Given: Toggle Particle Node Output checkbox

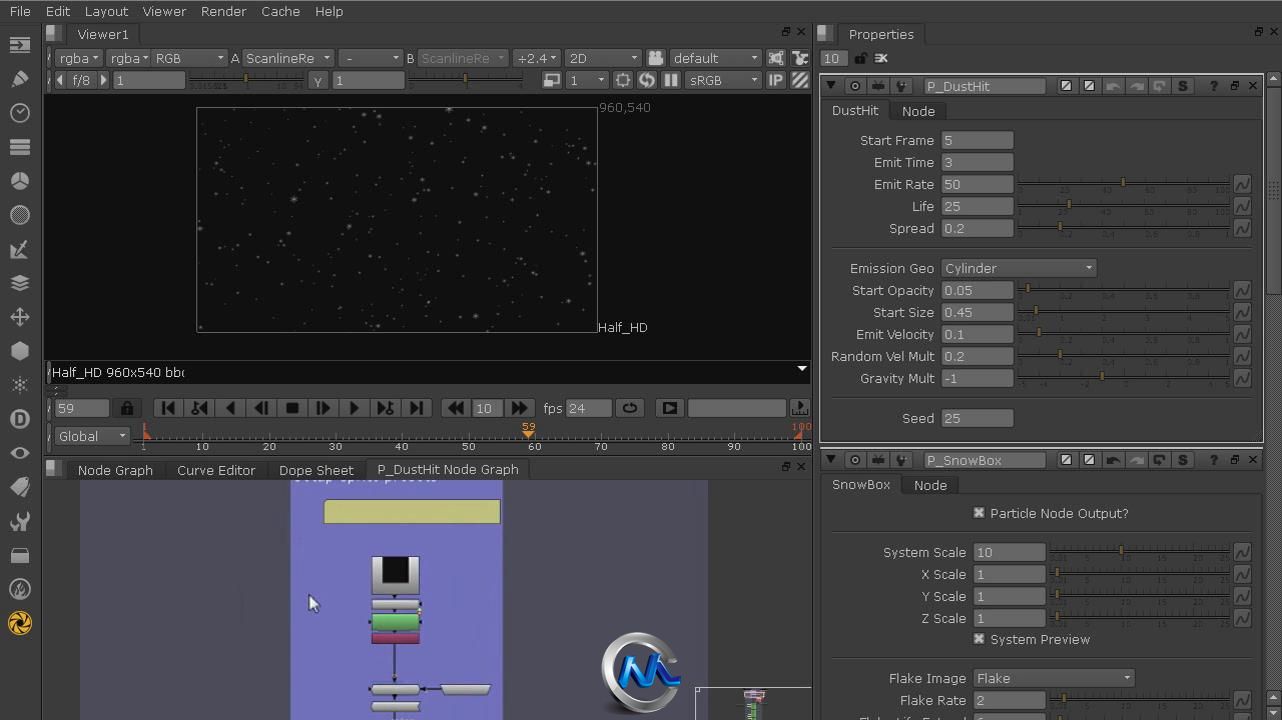Looking at the screenshot, I should [x=979, y=513].
